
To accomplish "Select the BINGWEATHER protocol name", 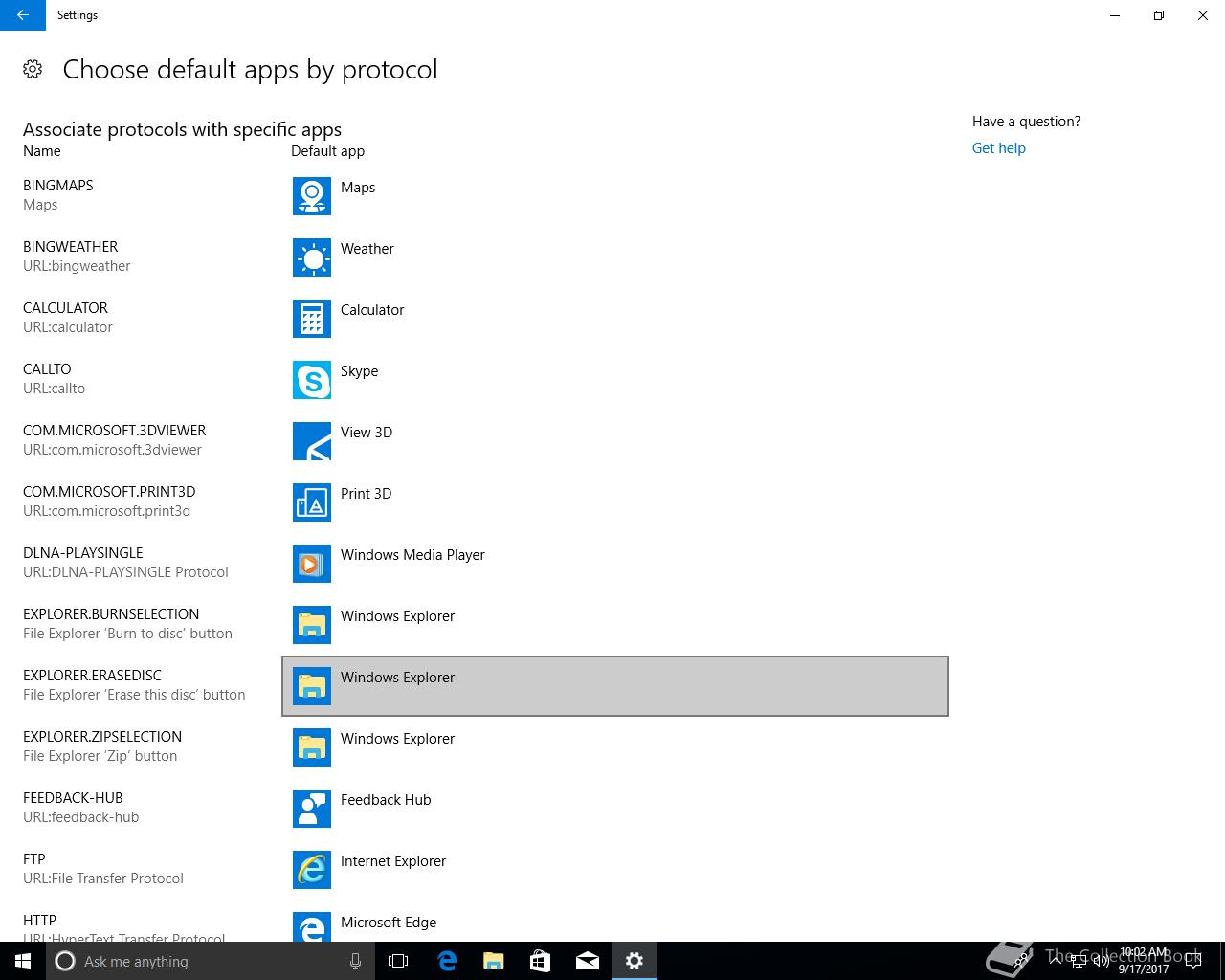I will pos(71,247).
